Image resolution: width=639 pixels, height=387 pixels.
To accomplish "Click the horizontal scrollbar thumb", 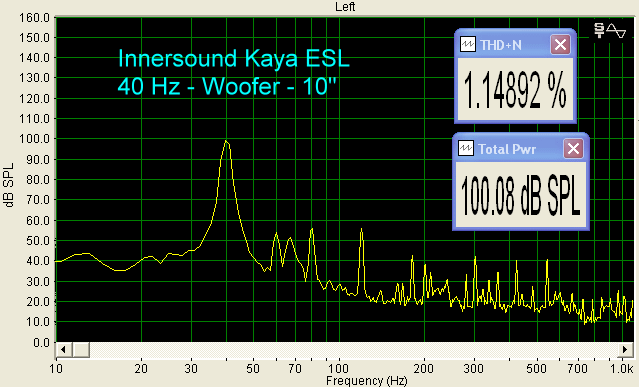I will 81,350.
